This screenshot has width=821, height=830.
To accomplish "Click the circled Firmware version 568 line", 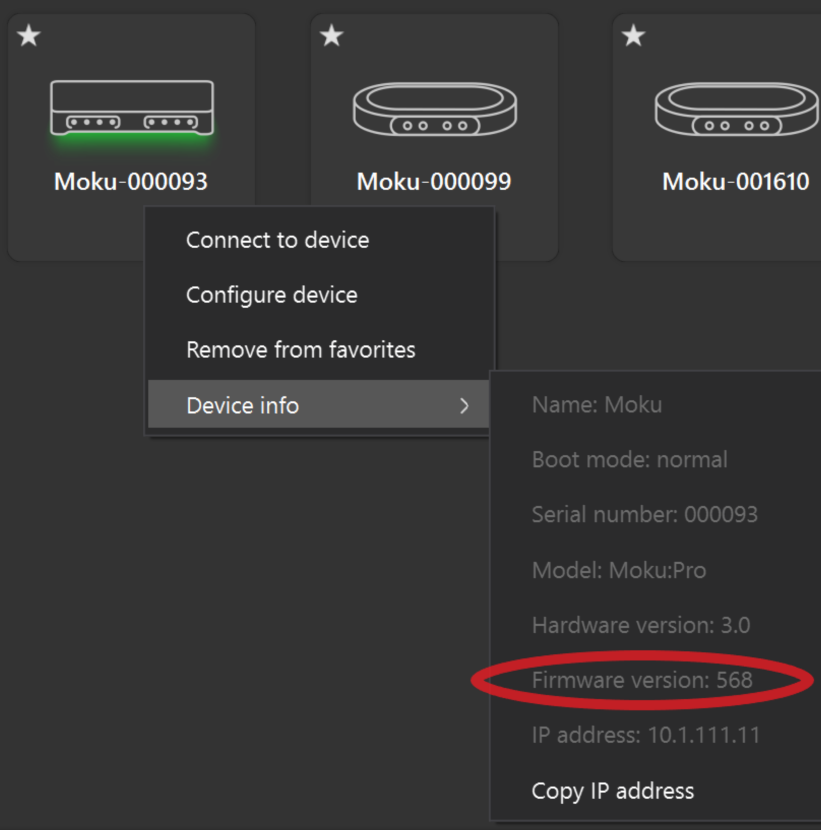I will tap(642, 680).
